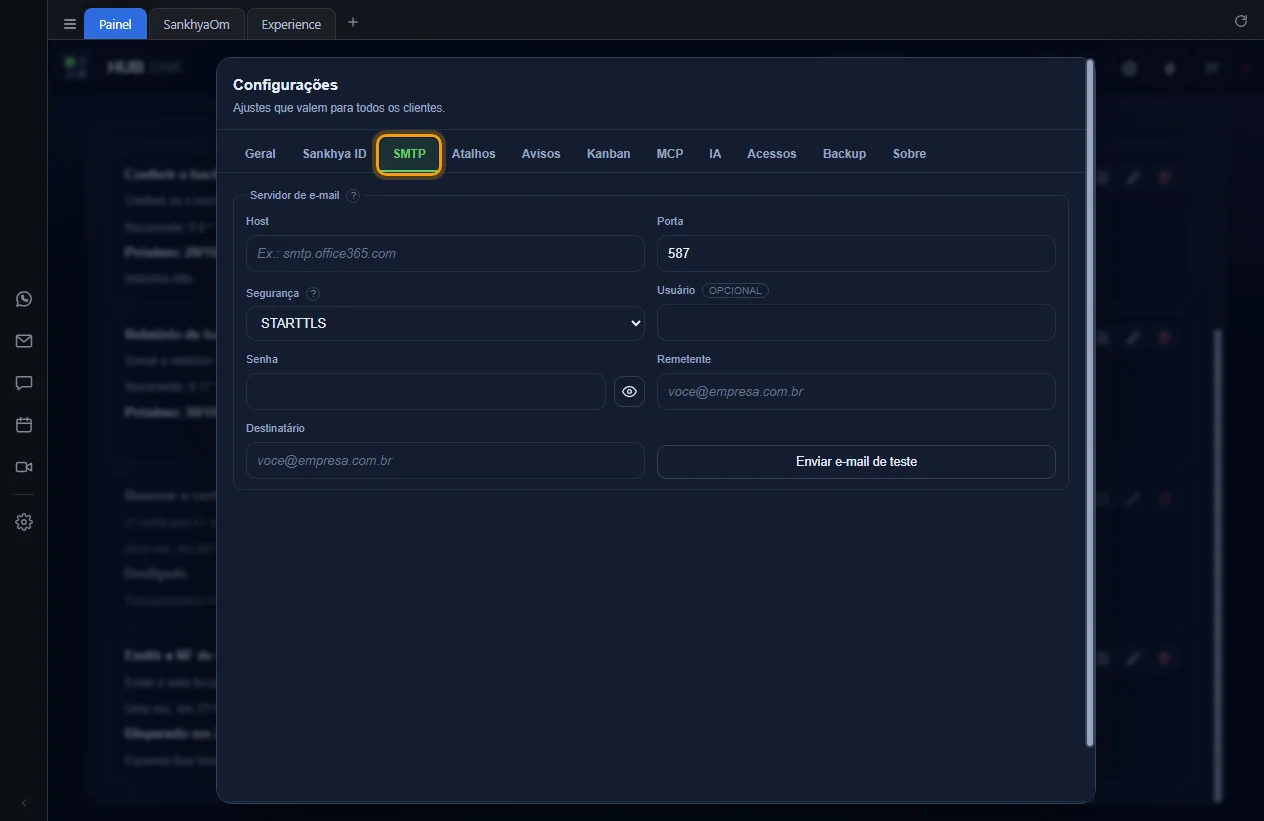
Task: Open the mail envelope icon in sidebar
Action: (x=24, y=341)
